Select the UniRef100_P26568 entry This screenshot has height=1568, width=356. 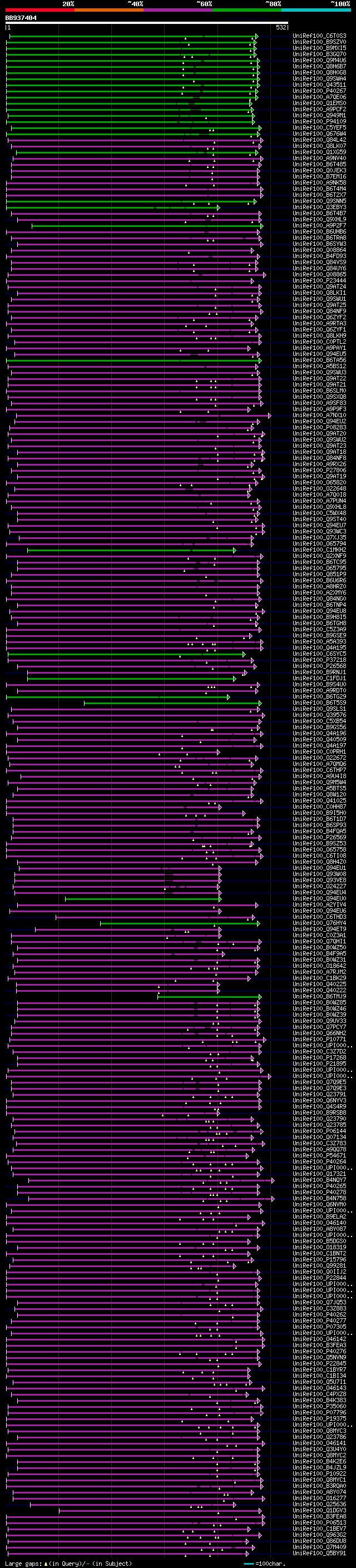[x=319, y=666]
